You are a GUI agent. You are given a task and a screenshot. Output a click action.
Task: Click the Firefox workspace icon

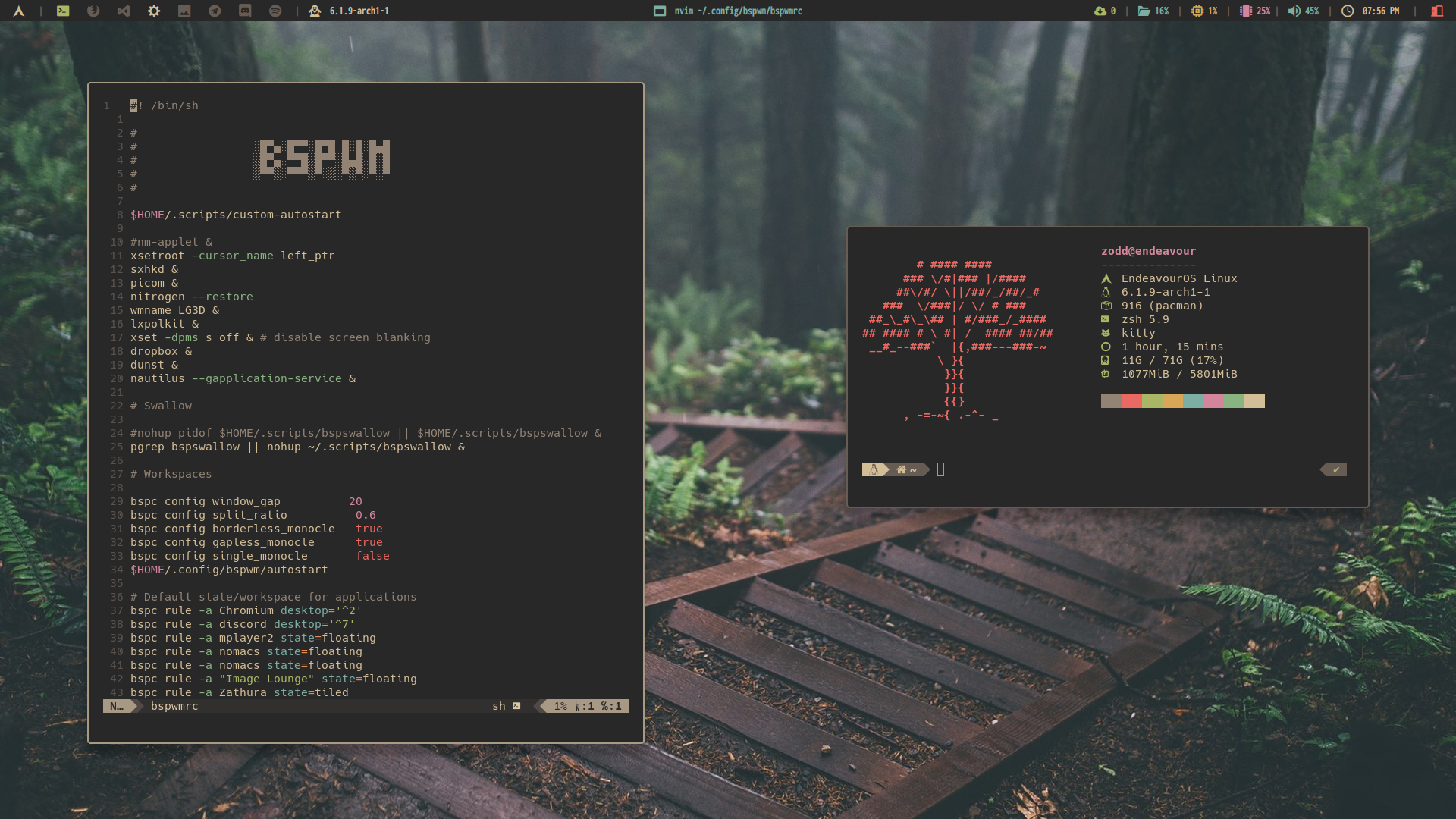pyautogui.click(x=93, y=11)
